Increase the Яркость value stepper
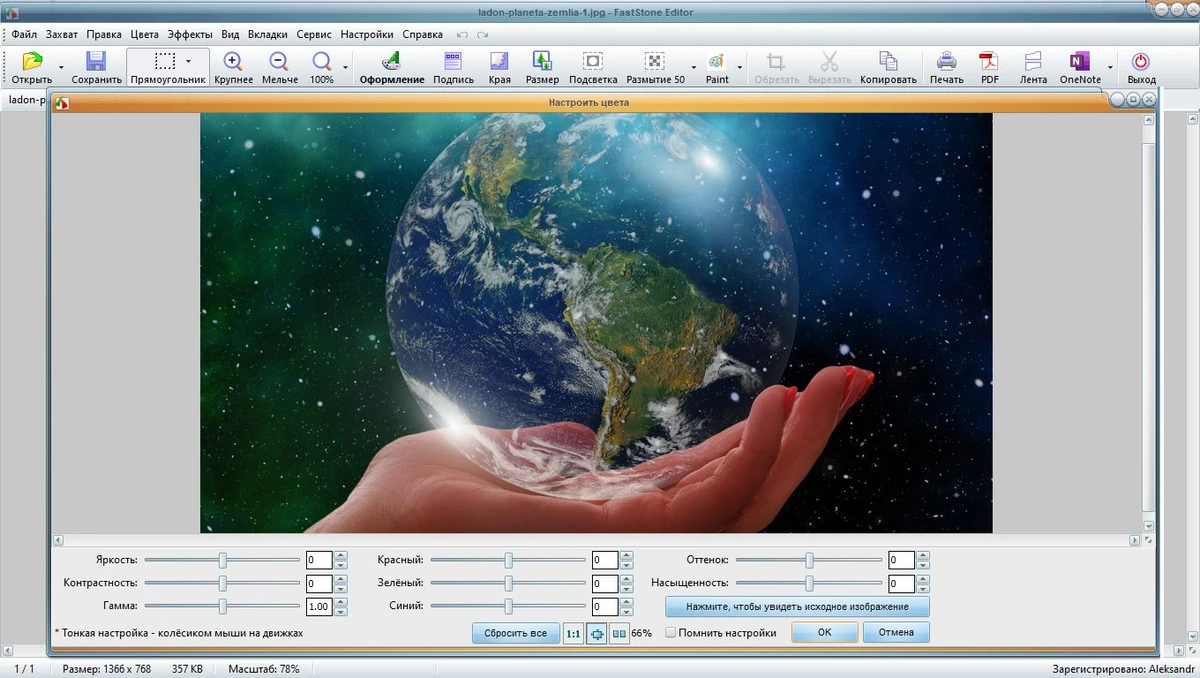Image resolution: width=1200 pixels, height=678 pixels. [x=341, y=556]
